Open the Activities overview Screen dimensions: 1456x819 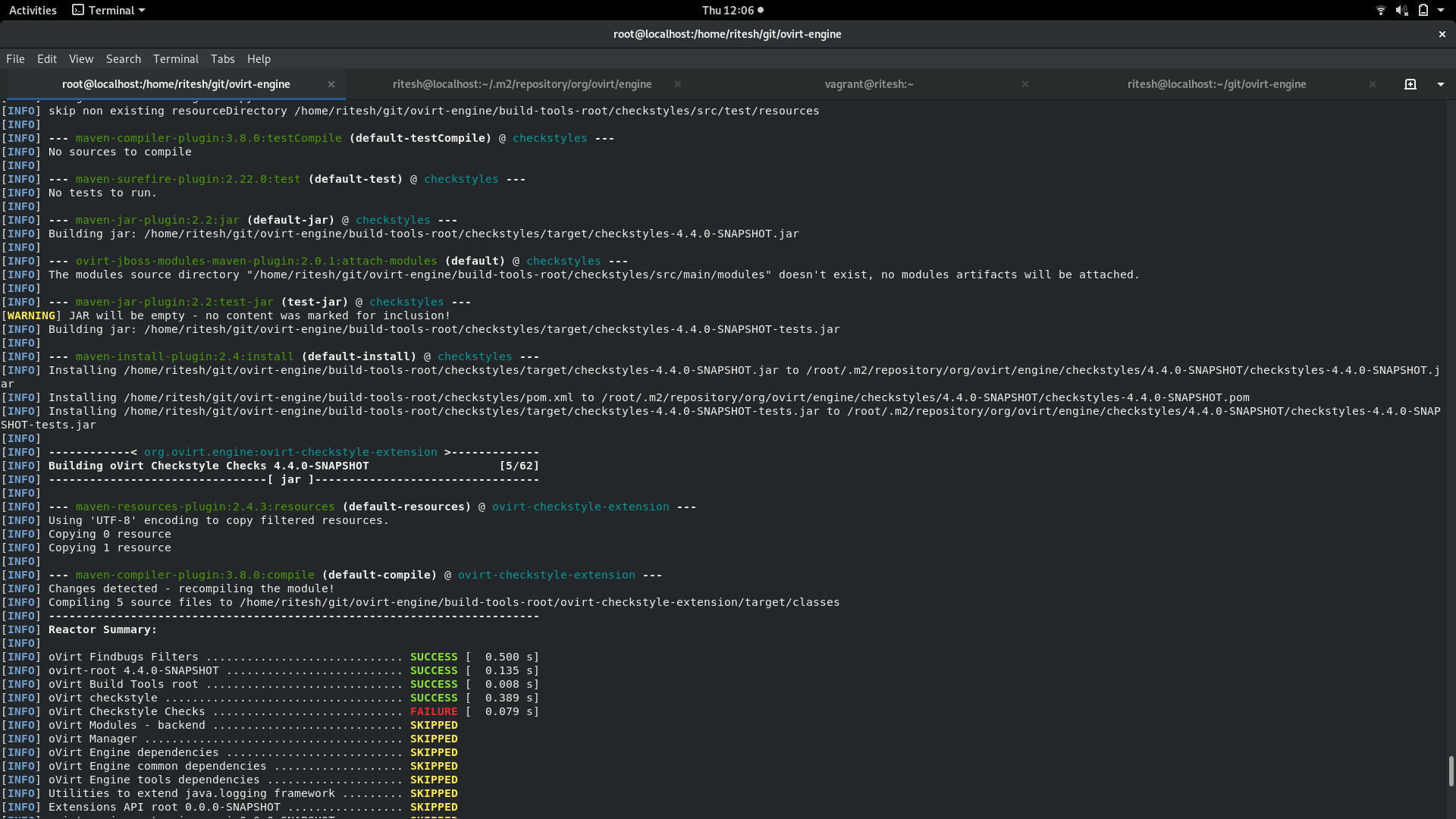coord(33,10)
